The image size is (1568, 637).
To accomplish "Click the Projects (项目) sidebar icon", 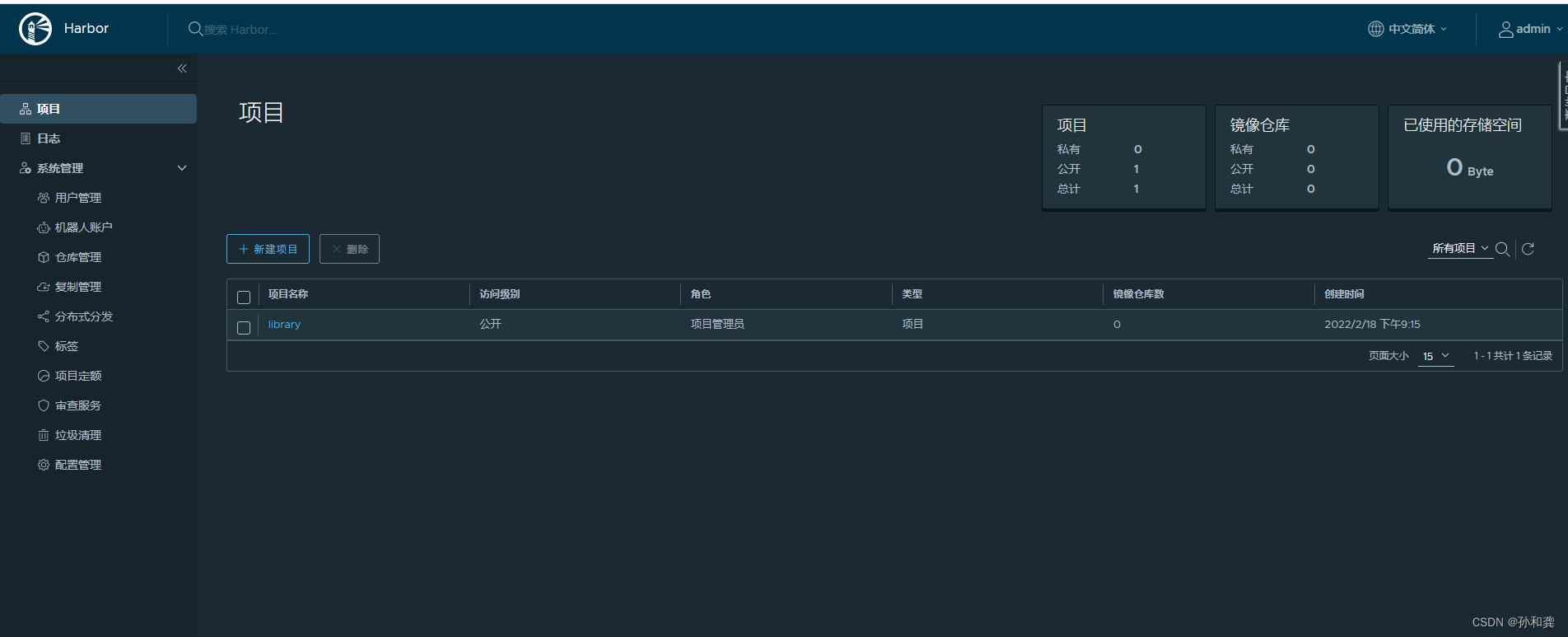I will tap(26, 109).
